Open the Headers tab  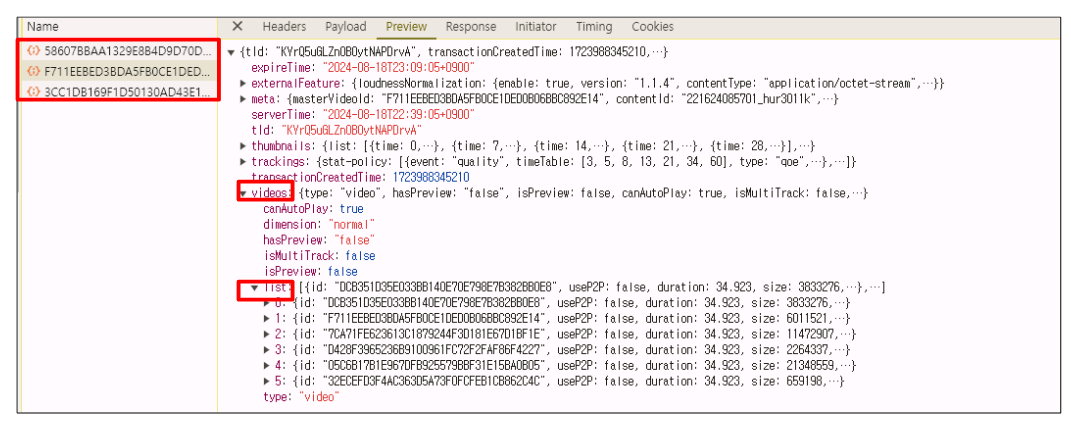point(284,27)
